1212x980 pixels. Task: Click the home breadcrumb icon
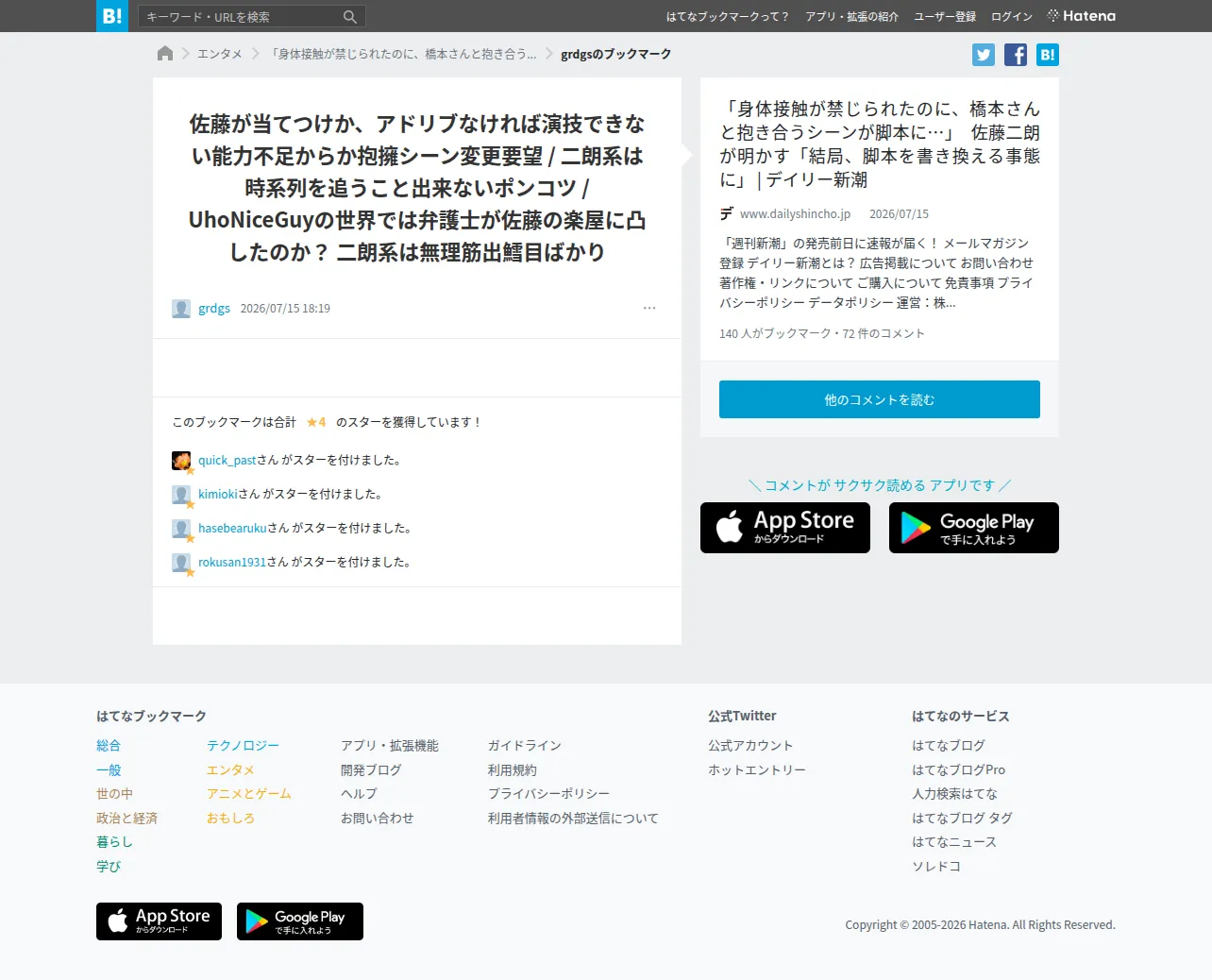coord(165,54)
